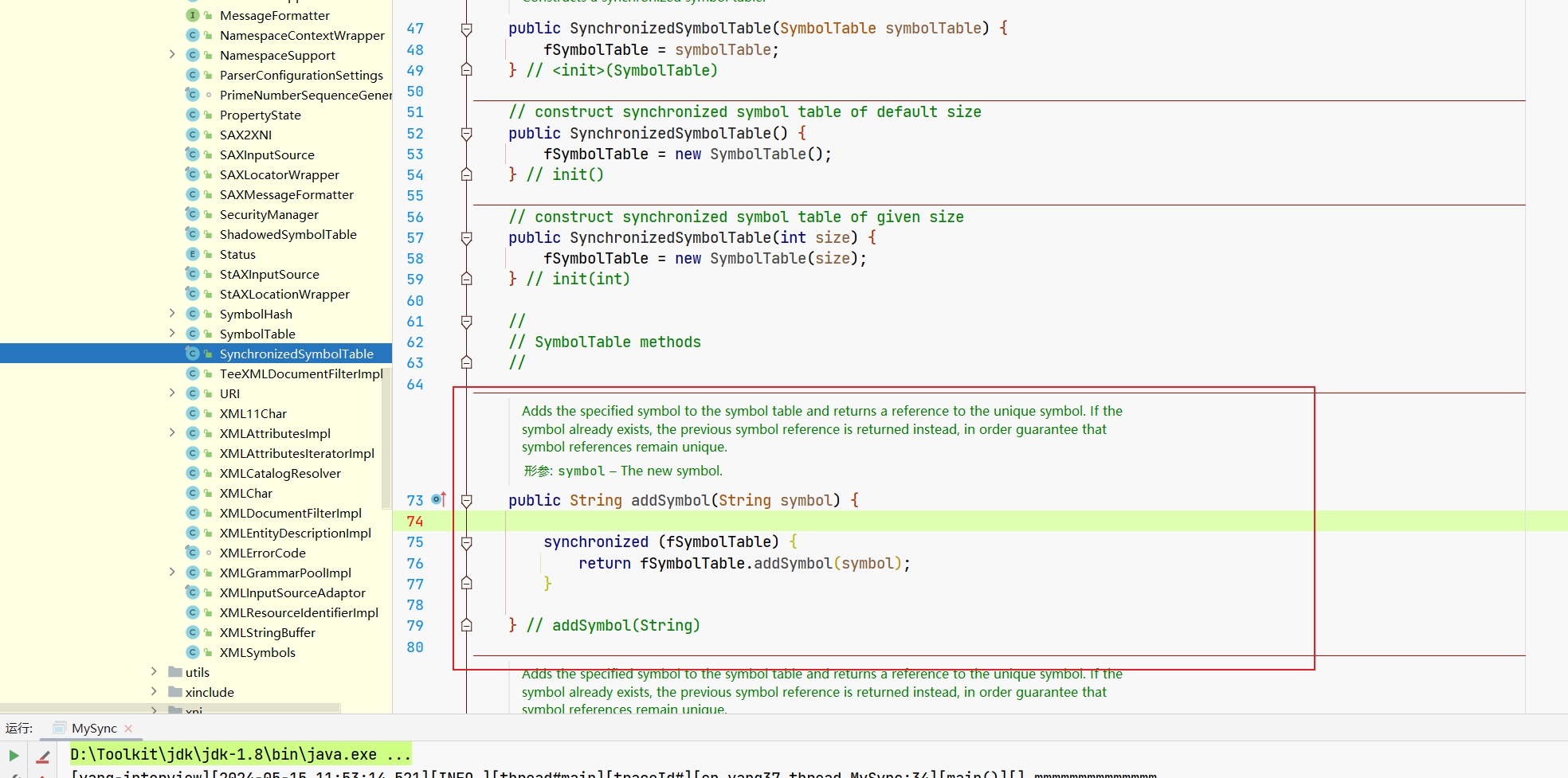Viewport: 1568px width, 778px height.
Task: Expand the xinclude folder
Action: [x=154, y=692]
